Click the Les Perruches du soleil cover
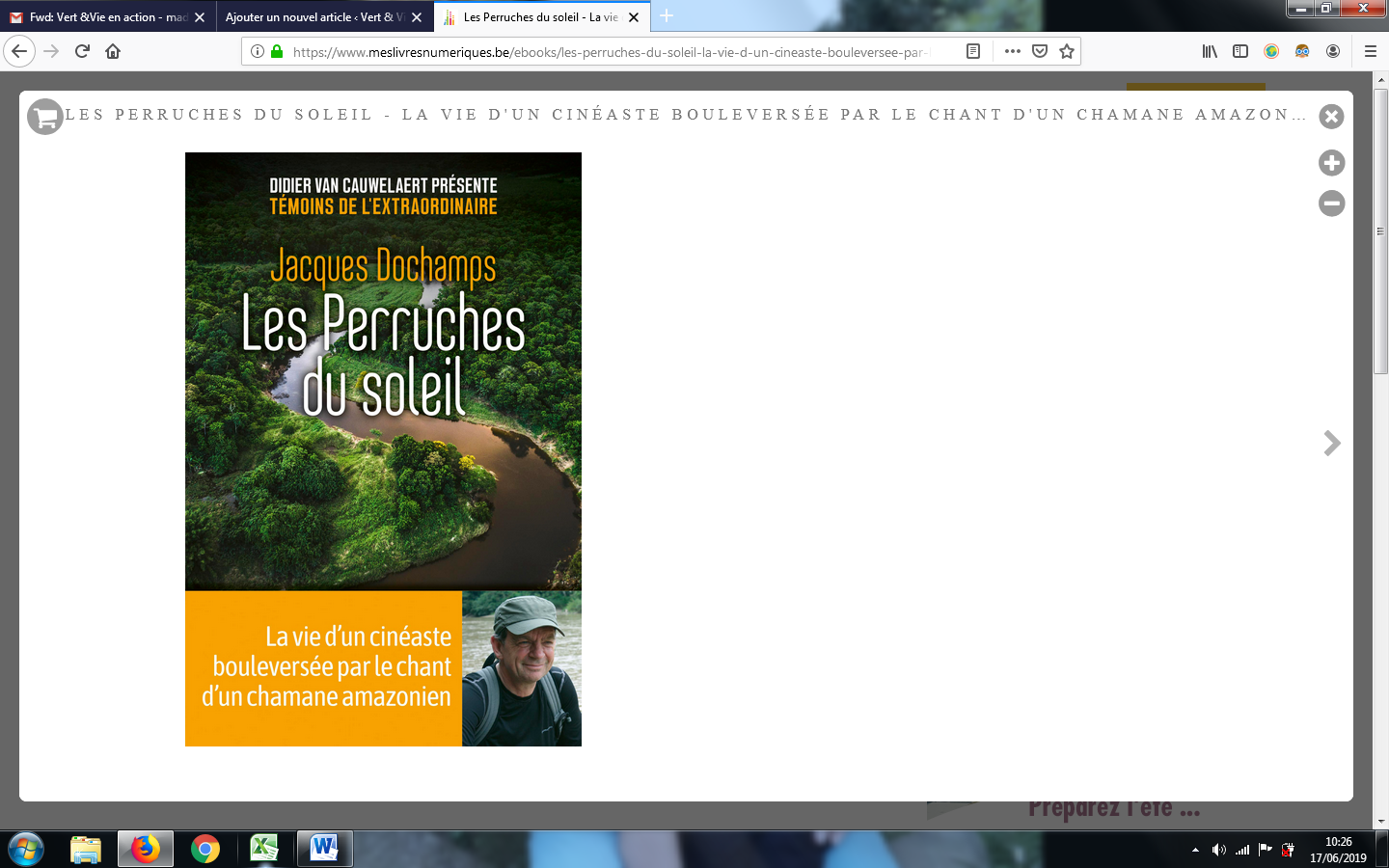The height and width of the screenshot is (868, 1389). (383, 448)
